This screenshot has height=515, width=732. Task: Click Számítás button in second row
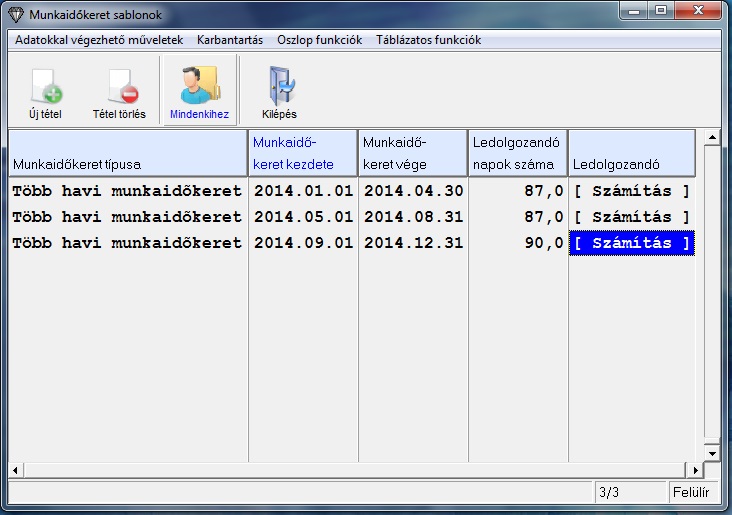click(x=631, y=216)
